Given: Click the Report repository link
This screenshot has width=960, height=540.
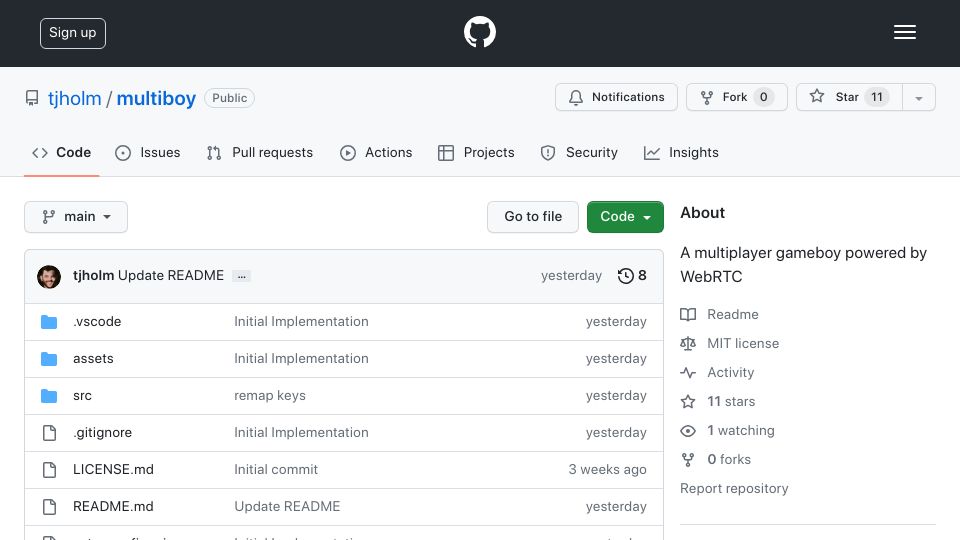Looking at the screenshot, I should pos(734,489).
